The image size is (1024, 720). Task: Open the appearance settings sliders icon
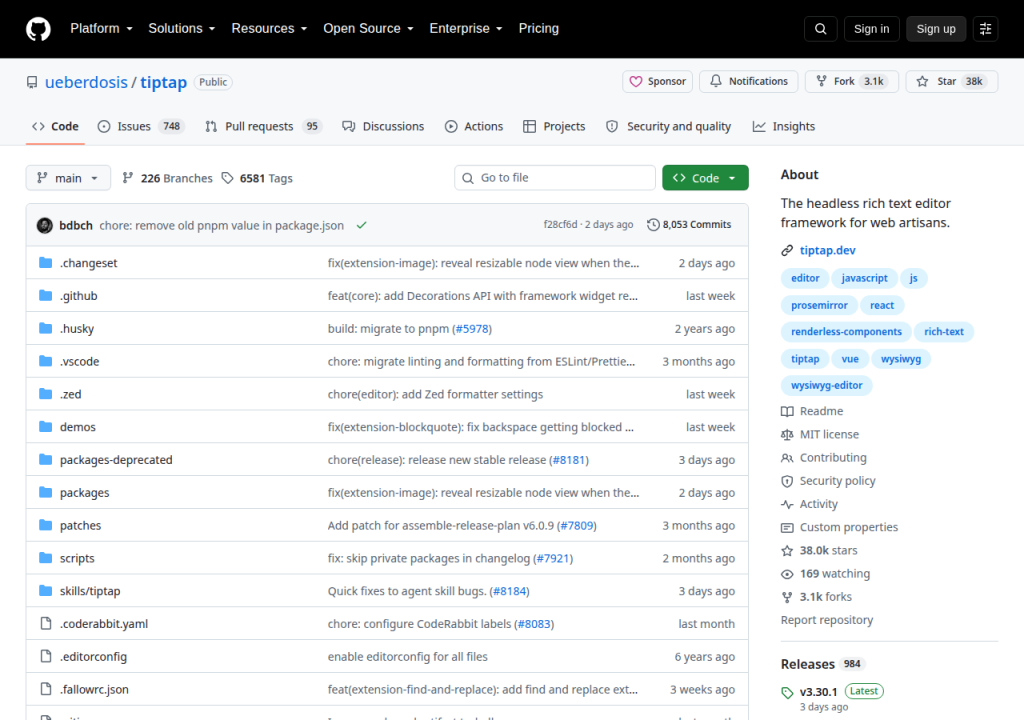click(985, 29)
